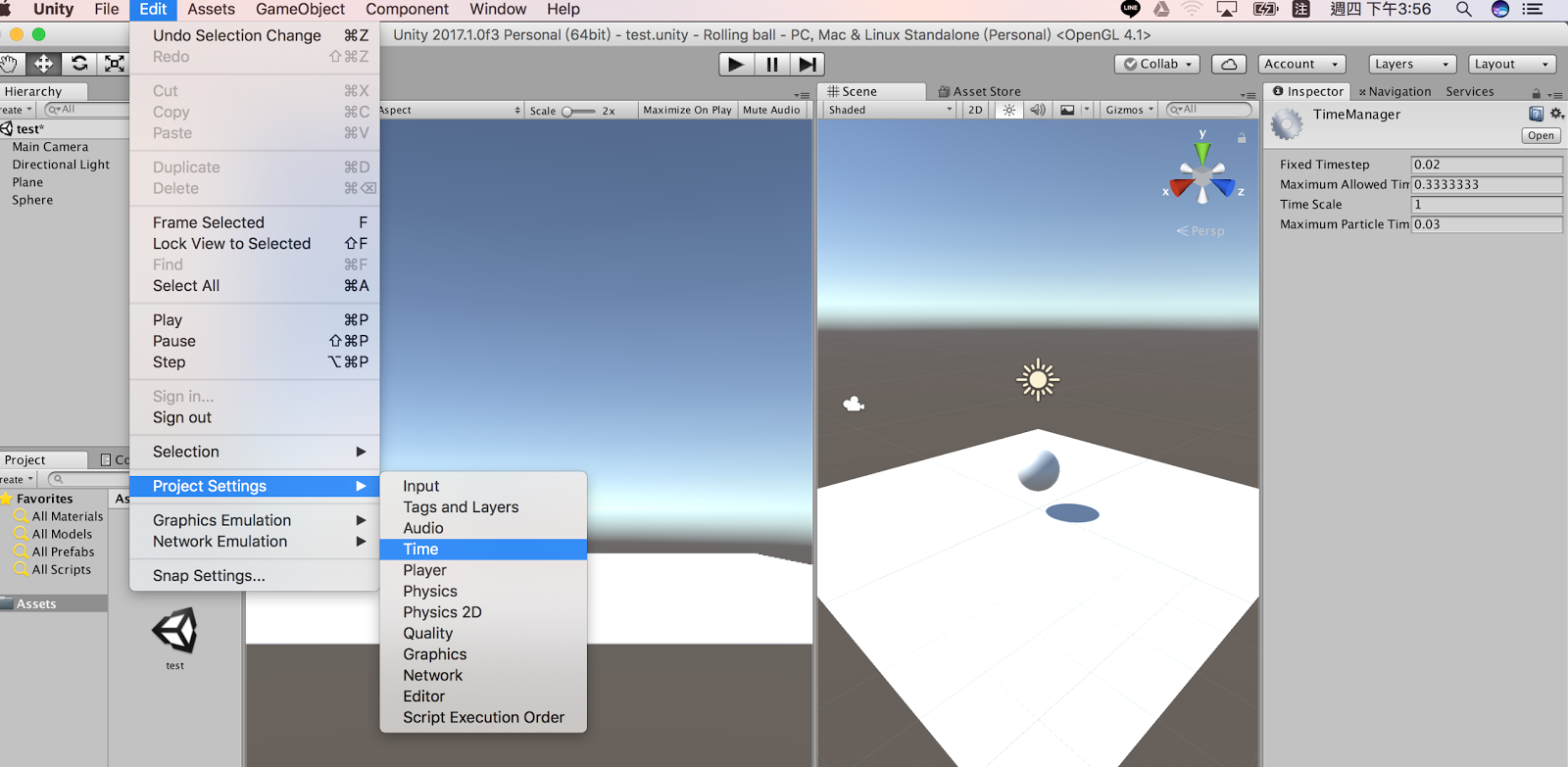Viewport: 1568px width, 767px height.
Task: Open macOS Spotlight search icon
Action: [1463, 10]
